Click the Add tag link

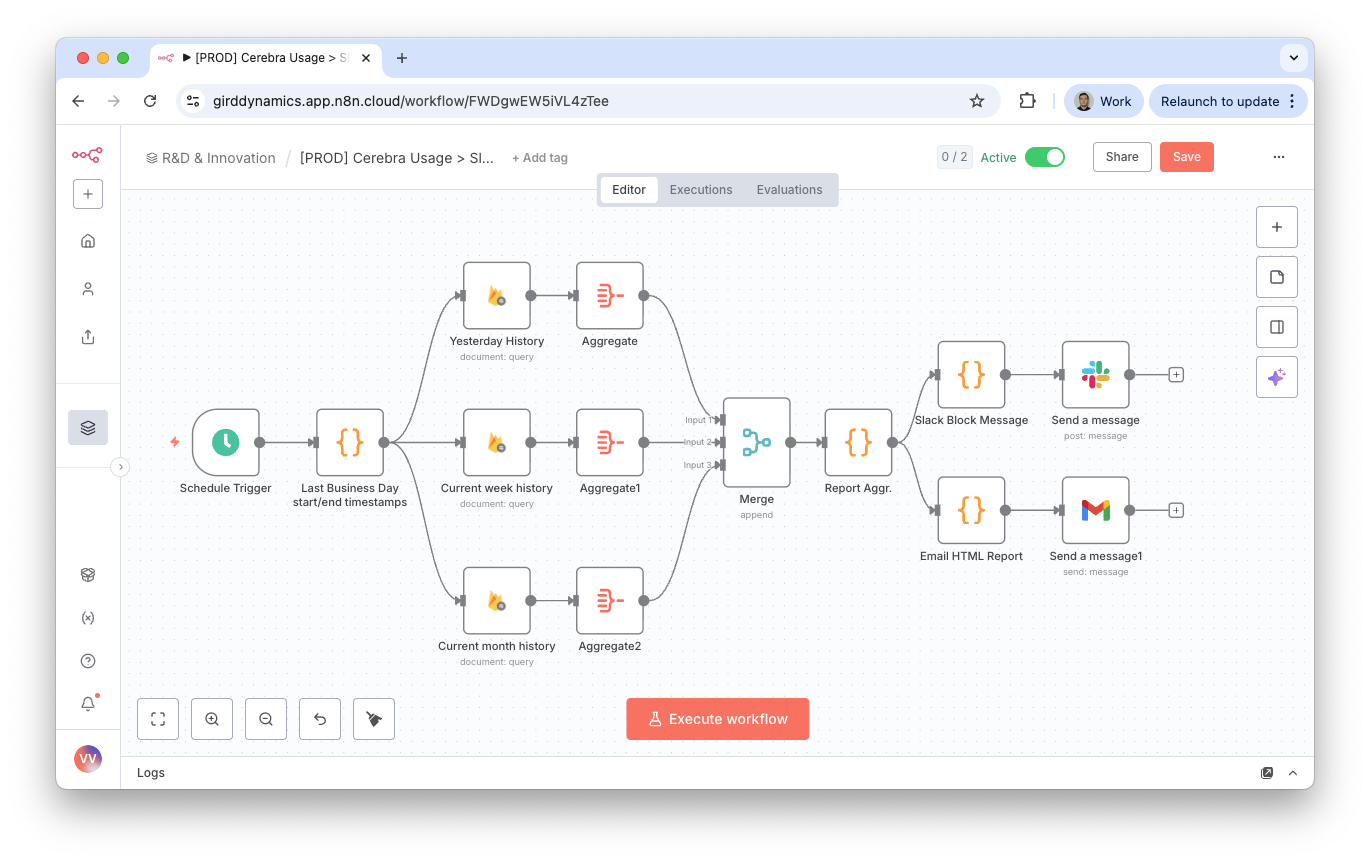click(x=540, y=158)
